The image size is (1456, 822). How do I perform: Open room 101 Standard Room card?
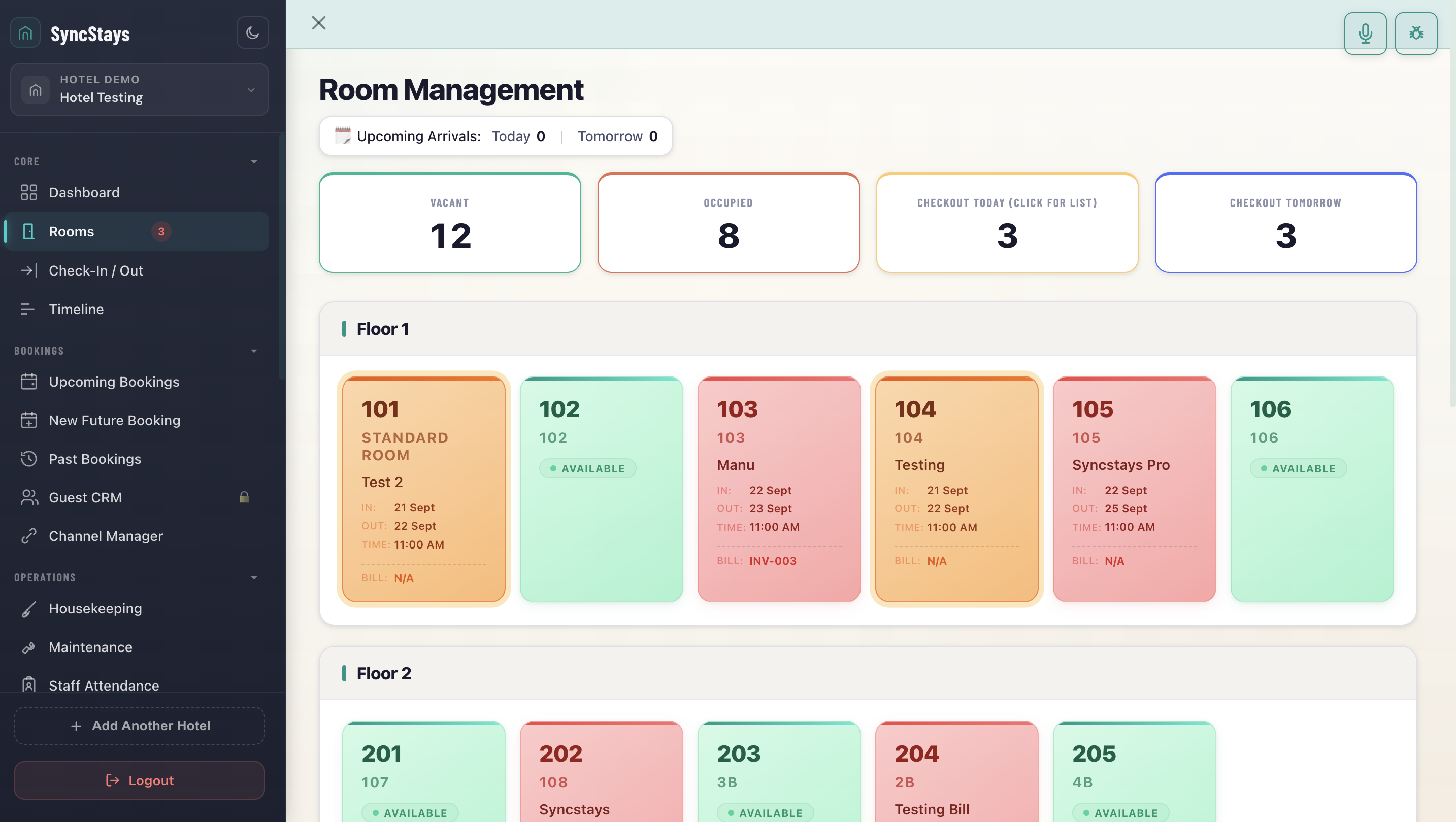424,489
